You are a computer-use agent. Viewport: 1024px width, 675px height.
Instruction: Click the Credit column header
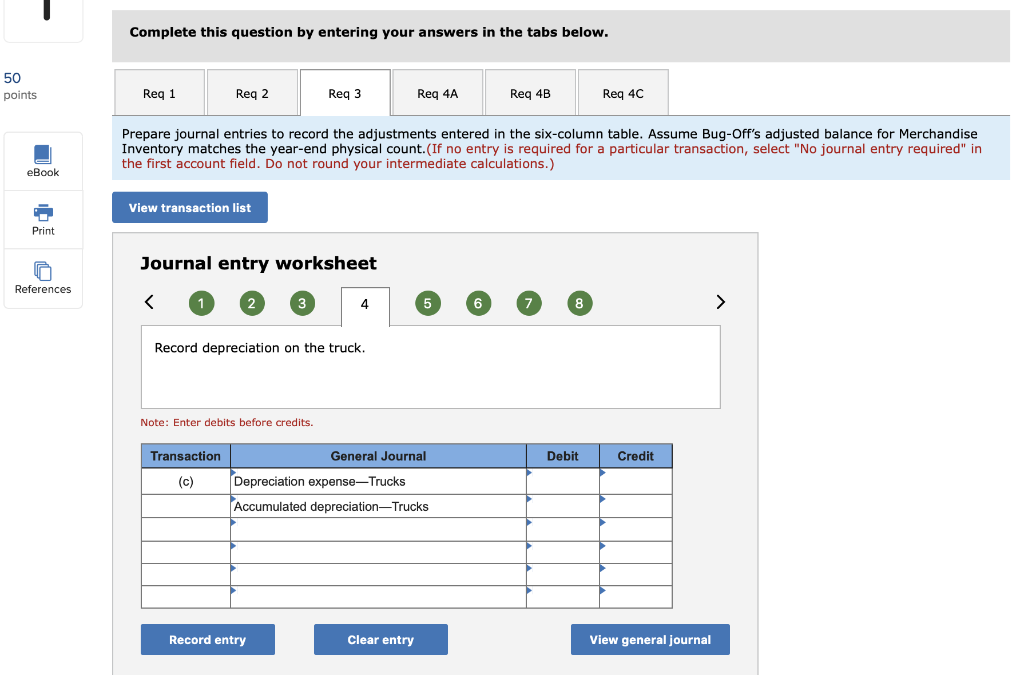pos(636,456)
